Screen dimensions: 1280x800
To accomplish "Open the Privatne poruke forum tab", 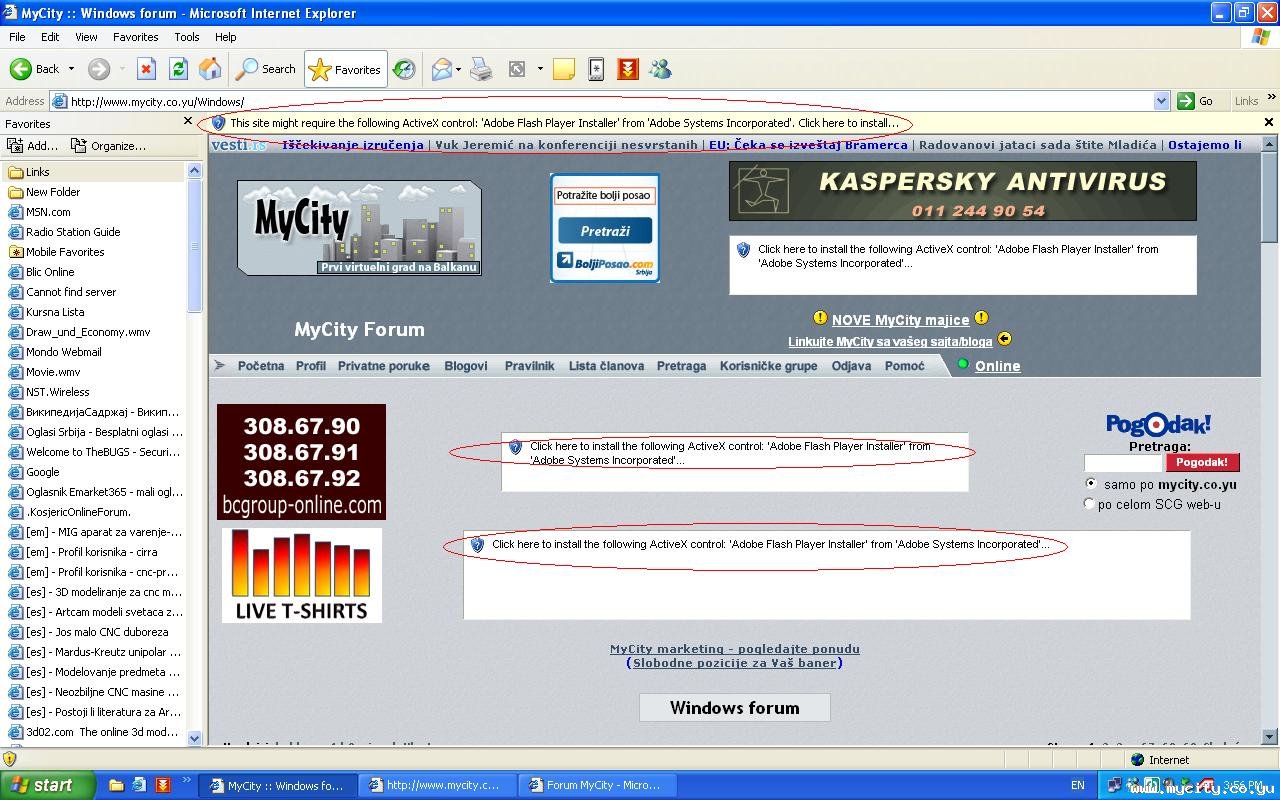I will (x=384, y=366).
